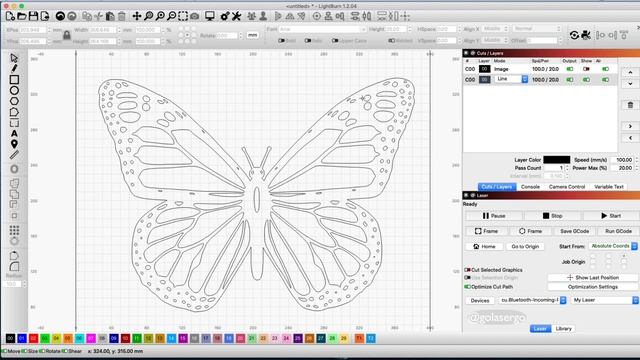Screen dimensions: 640x360
Task: Switch to the Library tab
Action: point(563,329)
